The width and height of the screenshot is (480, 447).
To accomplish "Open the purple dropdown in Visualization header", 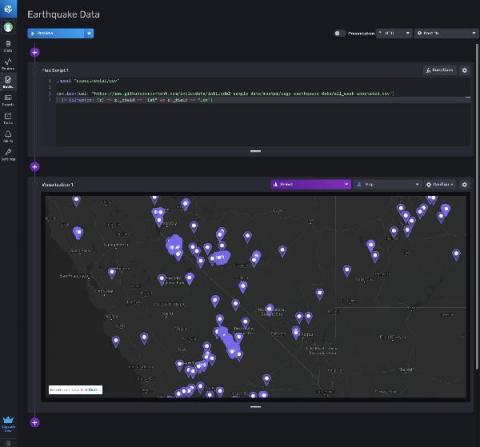I will coord(311,184).
